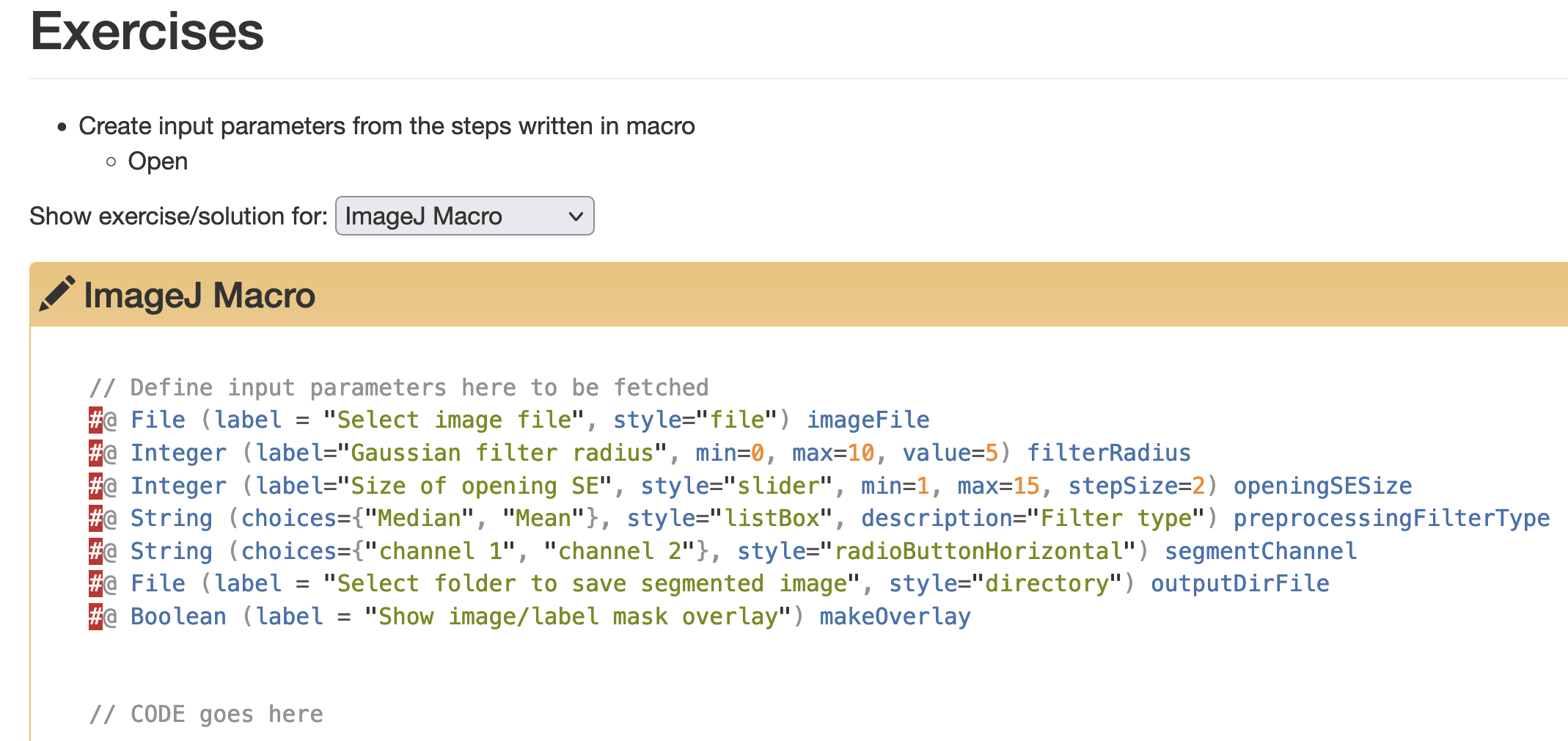Click the filterRadius variable in code
Image resolution: width=1568 pixels, height=741 pixels.
(1109, 453)
